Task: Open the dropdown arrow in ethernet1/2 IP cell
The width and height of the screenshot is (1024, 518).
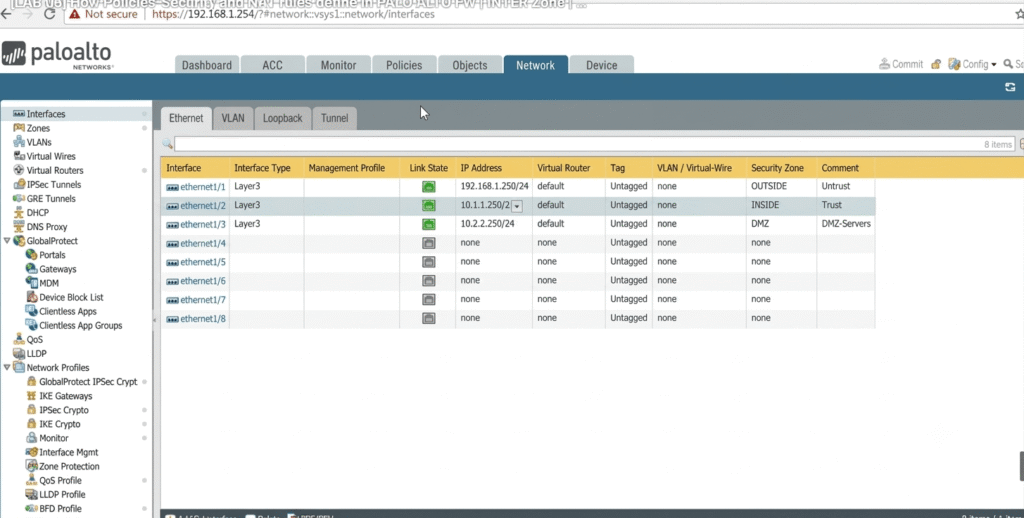Action: (517, 206)
